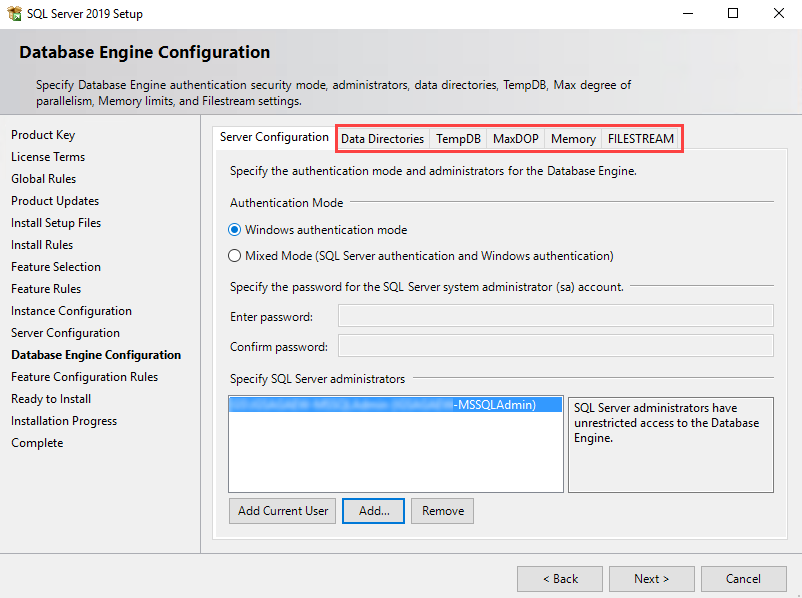Click the Install Setup Files step
802x598 pixels.
click(56, 223)
